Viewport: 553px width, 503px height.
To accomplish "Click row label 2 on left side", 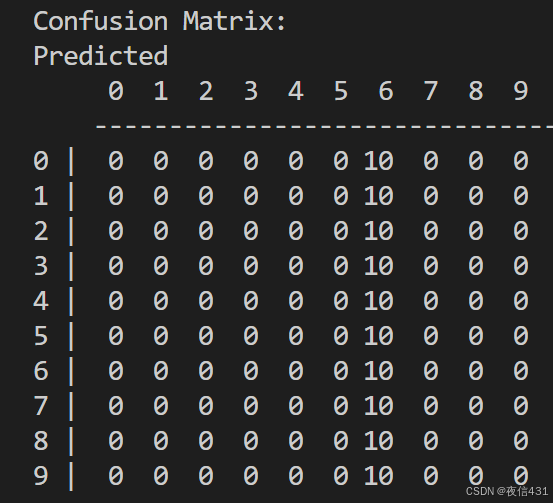I will 41,231.
